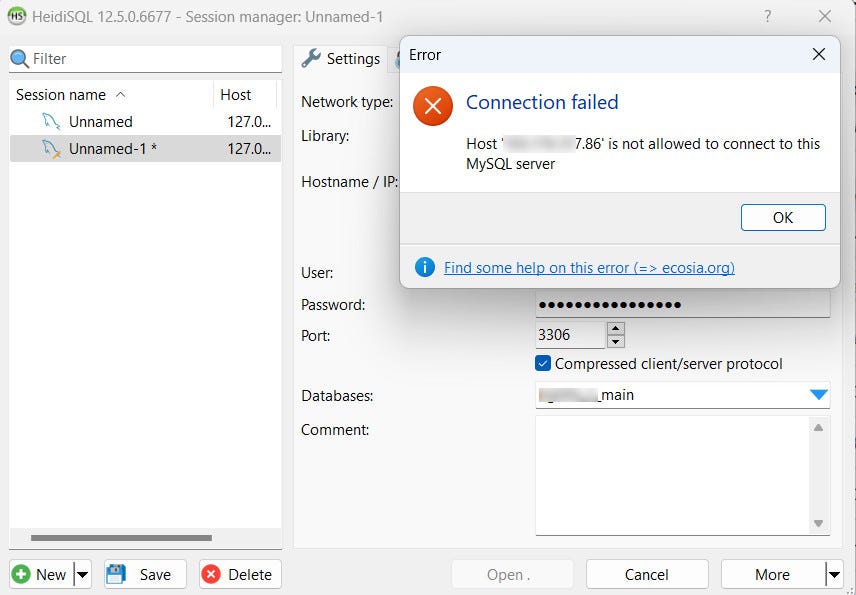Click the red error icon in the dialog

coord(433,106)
